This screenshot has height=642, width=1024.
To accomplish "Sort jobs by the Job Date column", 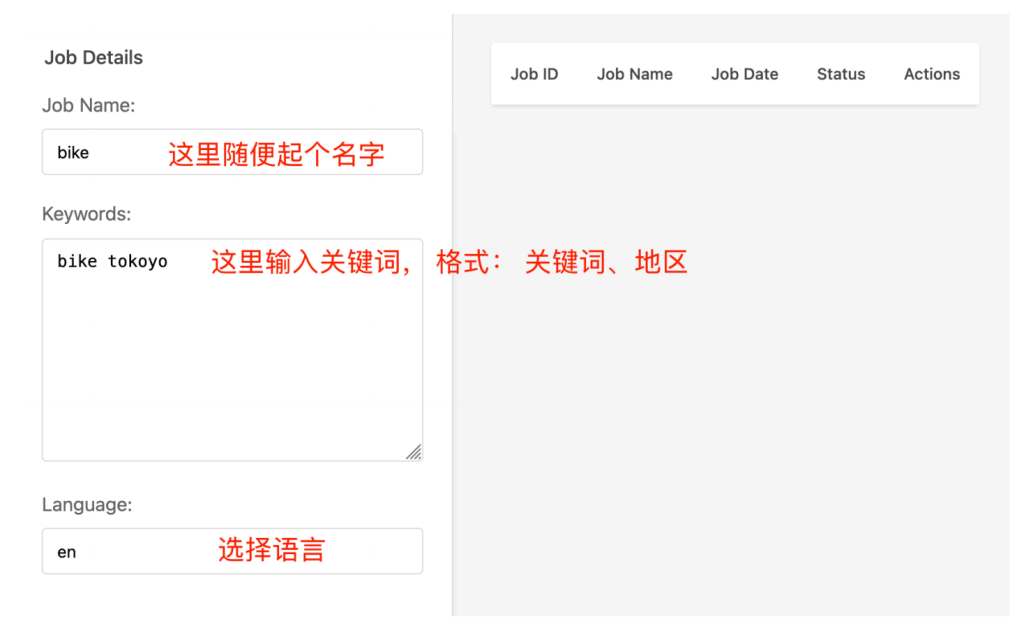I will point(744,74).
